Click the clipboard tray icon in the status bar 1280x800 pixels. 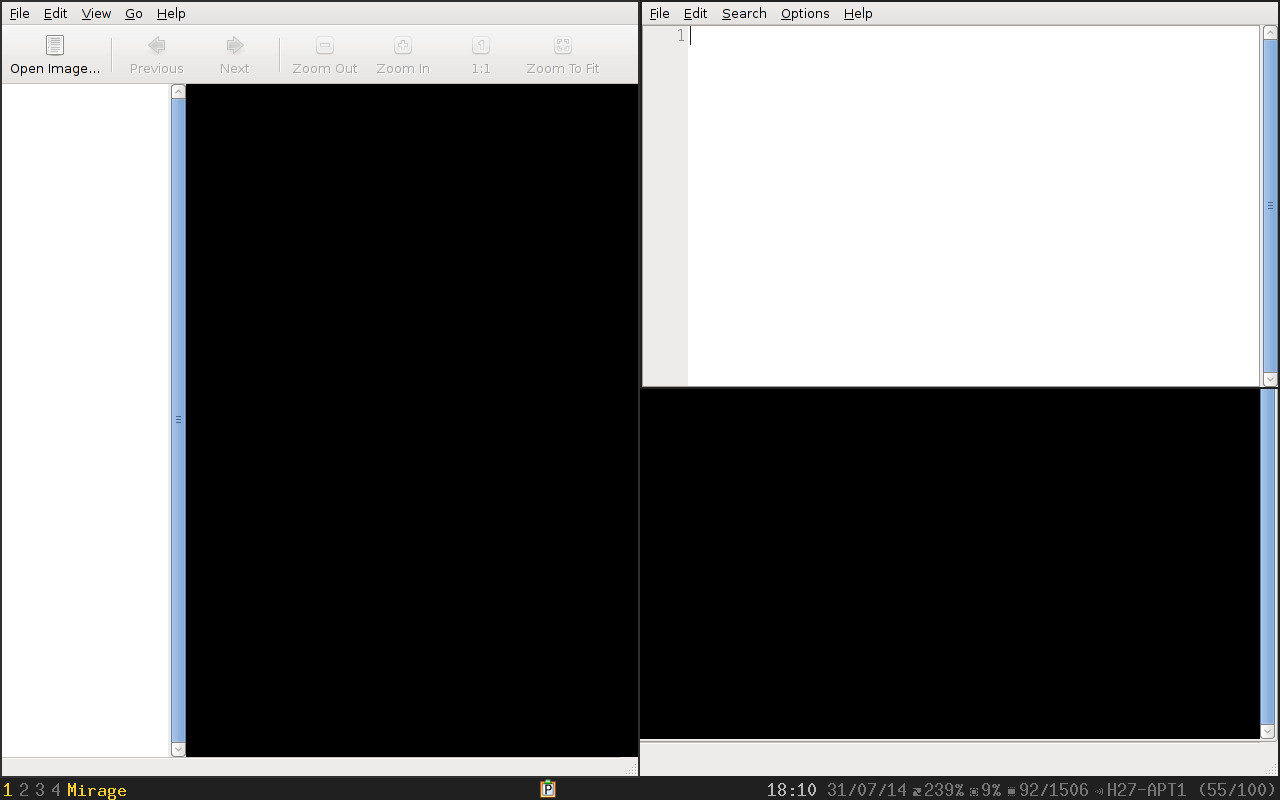click(x=547, y=789)
